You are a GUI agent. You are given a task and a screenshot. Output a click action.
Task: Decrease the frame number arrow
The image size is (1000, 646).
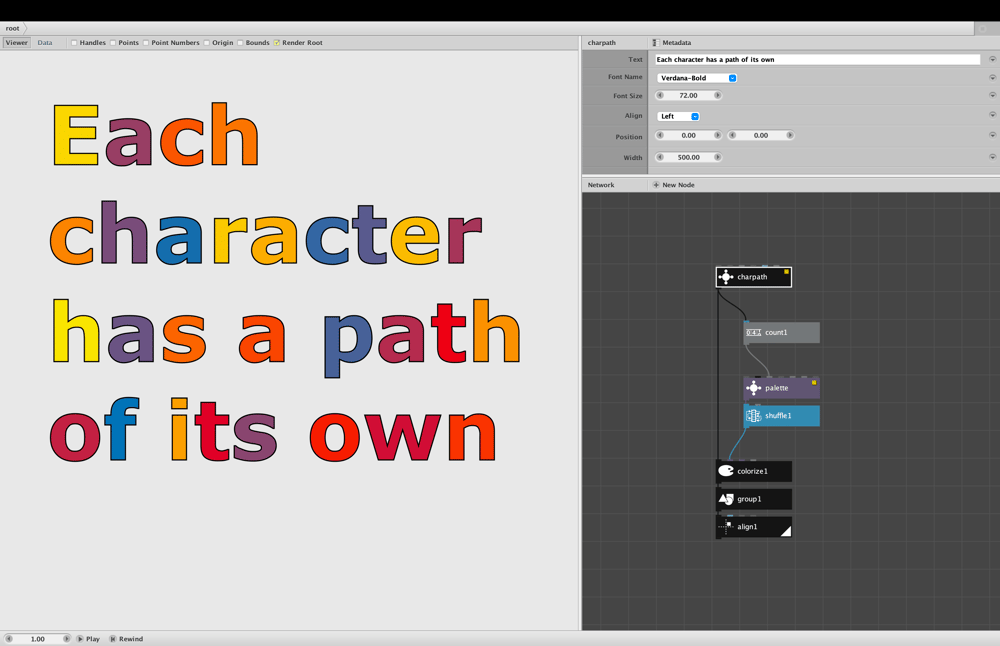pos(9,639)
